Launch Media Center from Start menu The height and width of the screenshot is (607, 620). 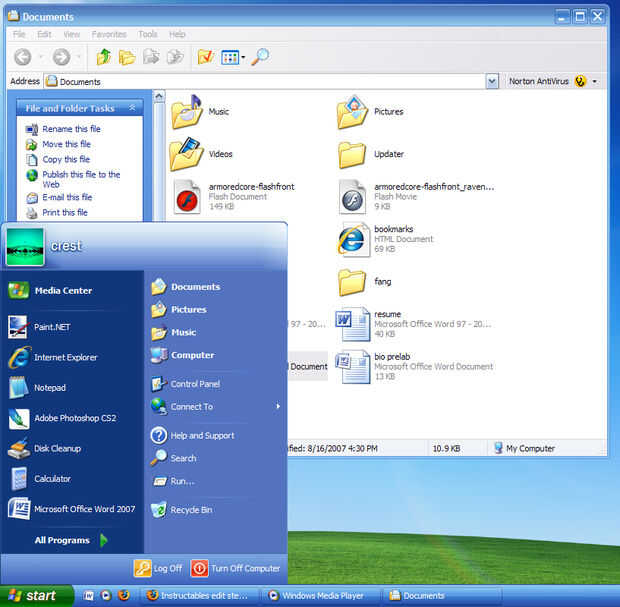pos(51,291)
